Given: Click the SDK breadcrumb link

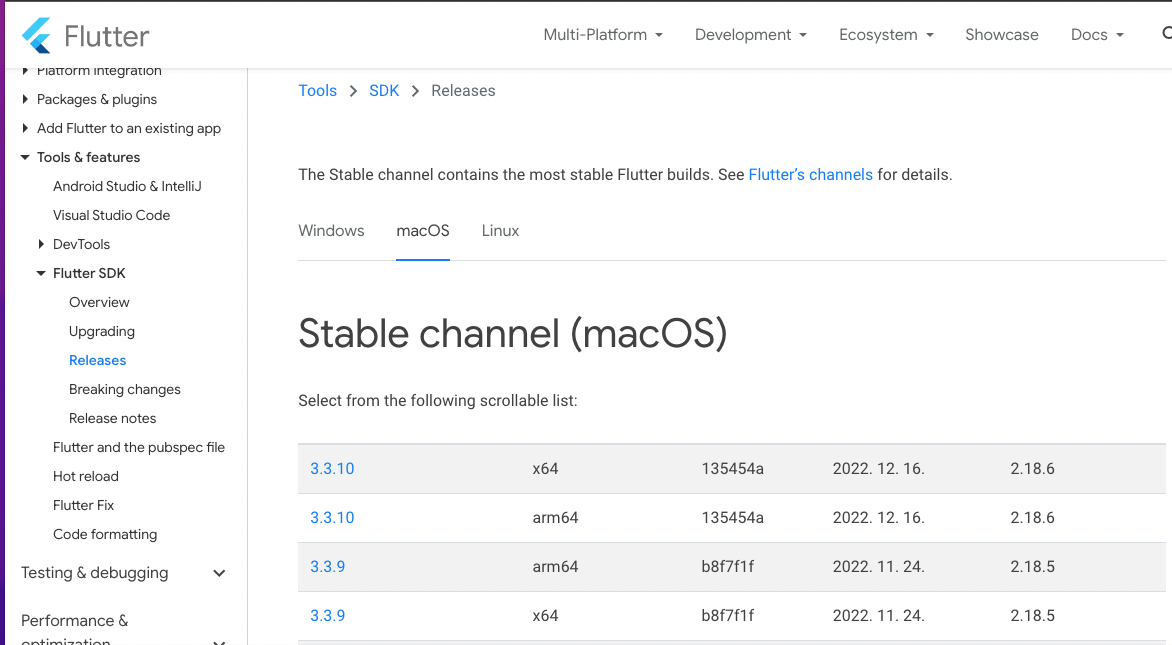Looking at the screenshot, I should tap(384, 90).
